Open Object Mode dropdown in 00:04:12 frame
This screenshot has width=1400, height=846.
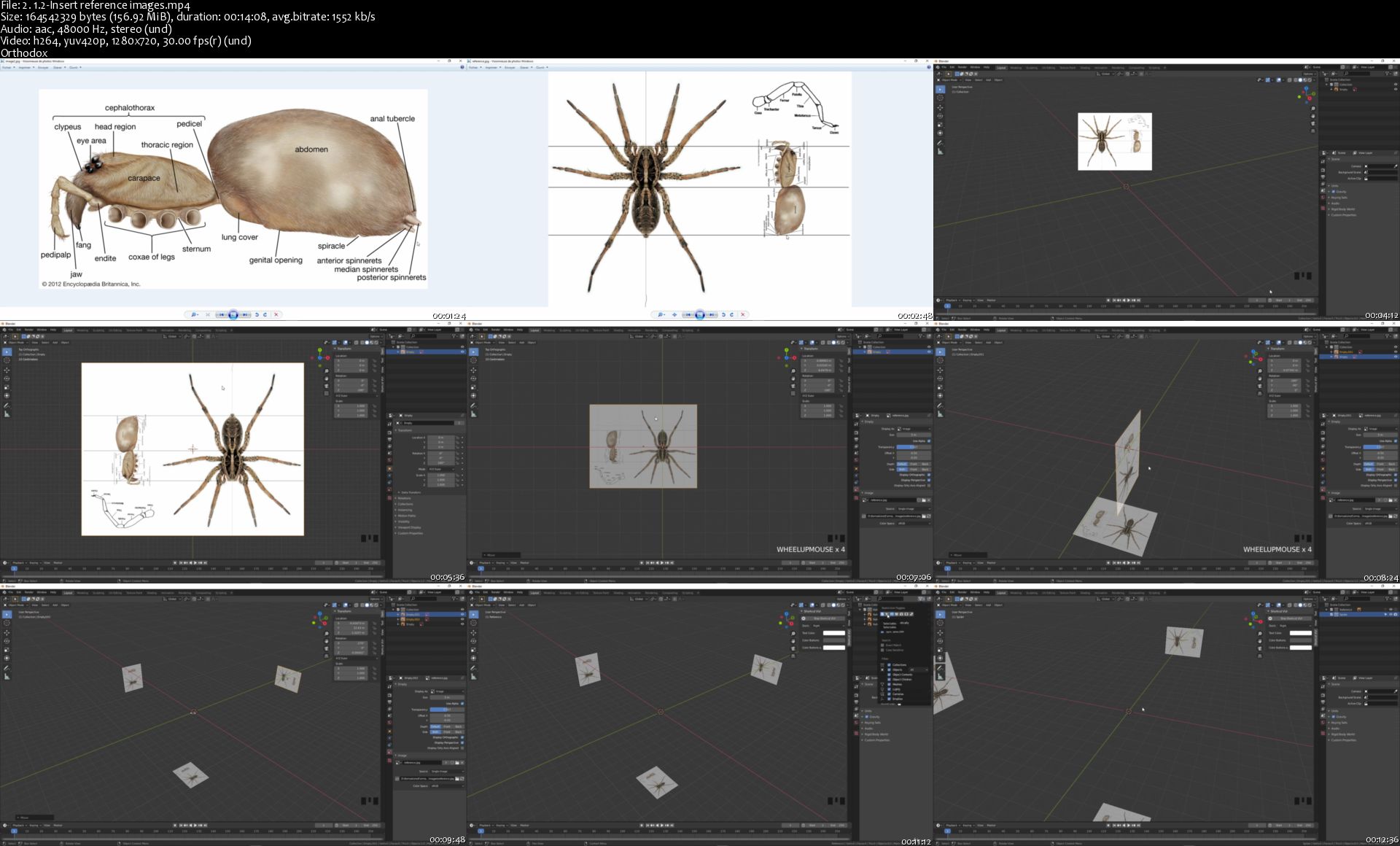click(949, 80)
